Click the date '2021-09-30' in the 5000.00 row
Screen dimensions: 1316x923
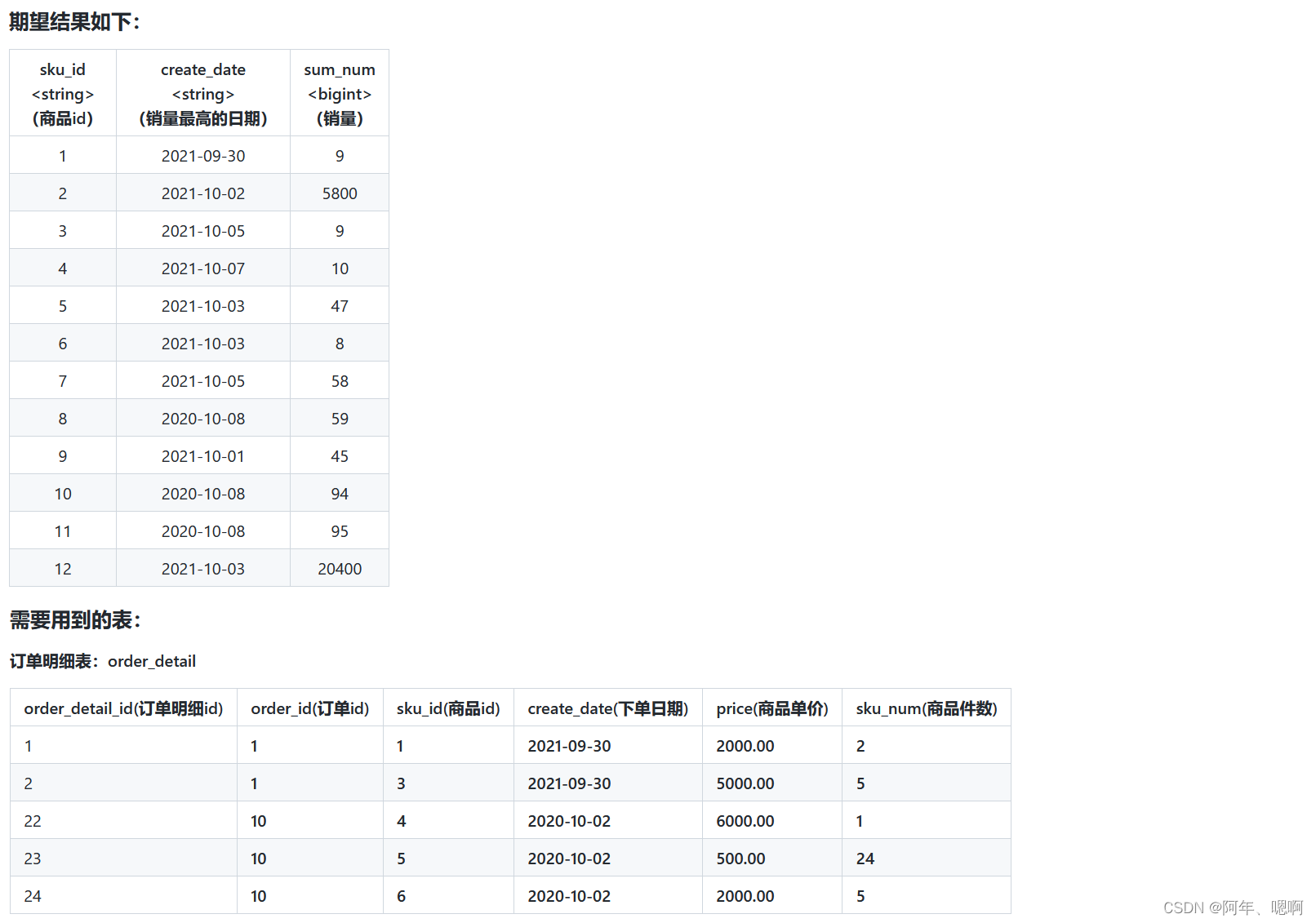pos(569,783)
